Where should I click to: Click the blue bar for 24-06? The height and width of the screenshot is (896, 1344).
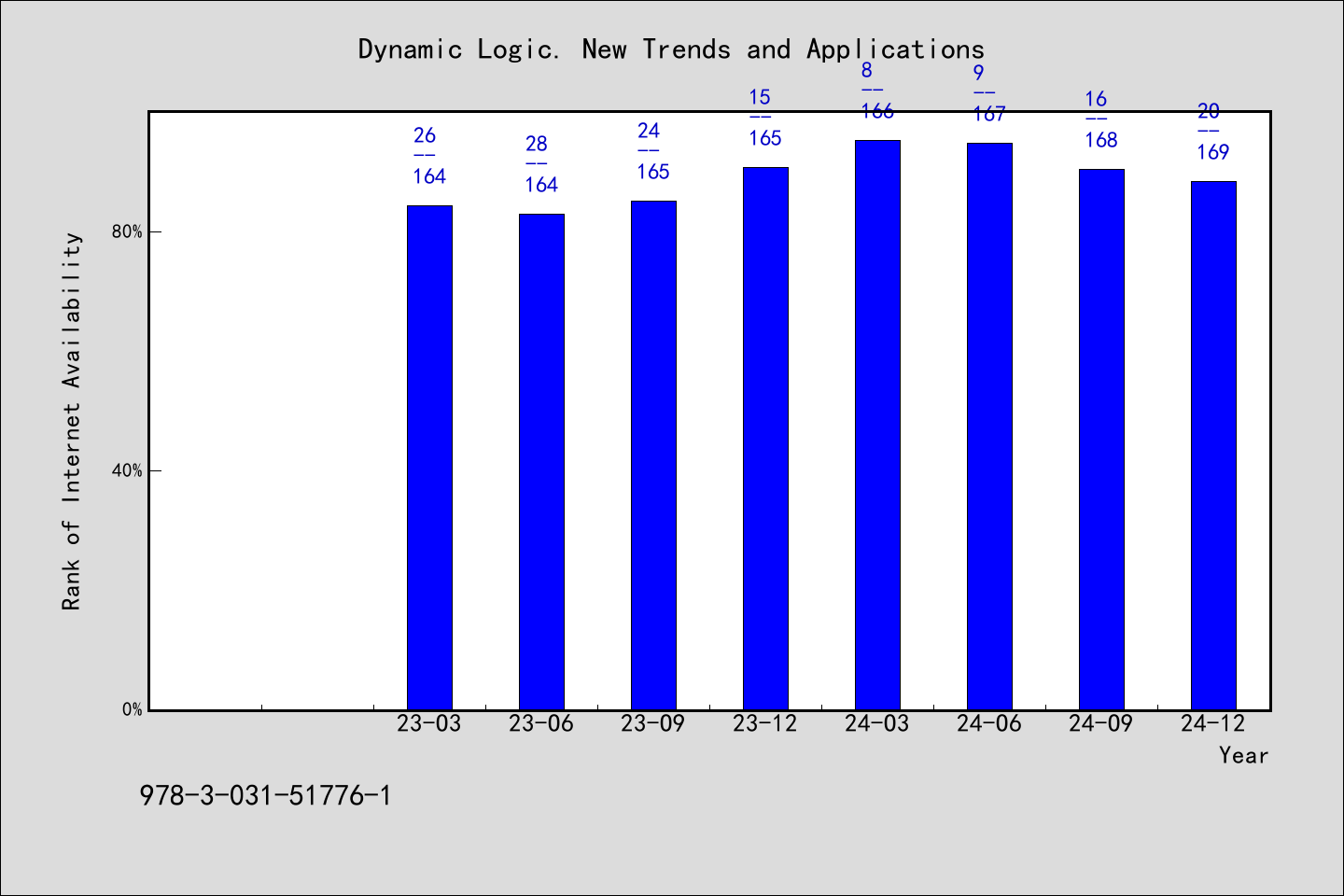tap(989, 427)
